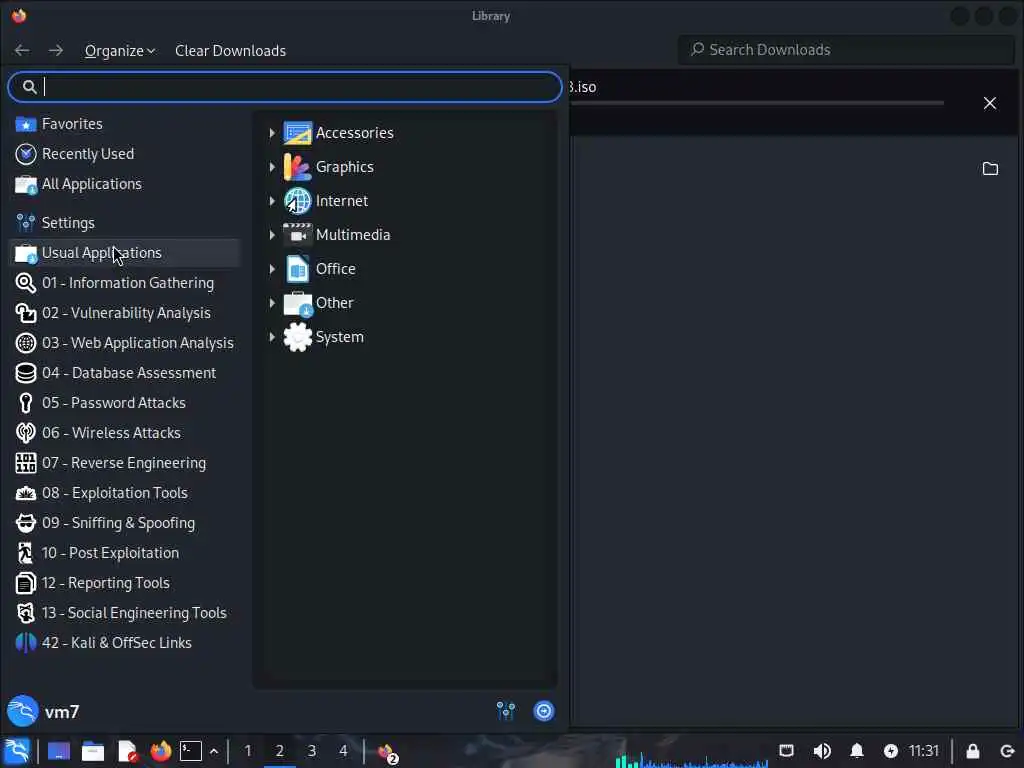This screenshot has width=1024, height=768.
Task: Switch to workspace 3
Action: [x=312, y=751]
